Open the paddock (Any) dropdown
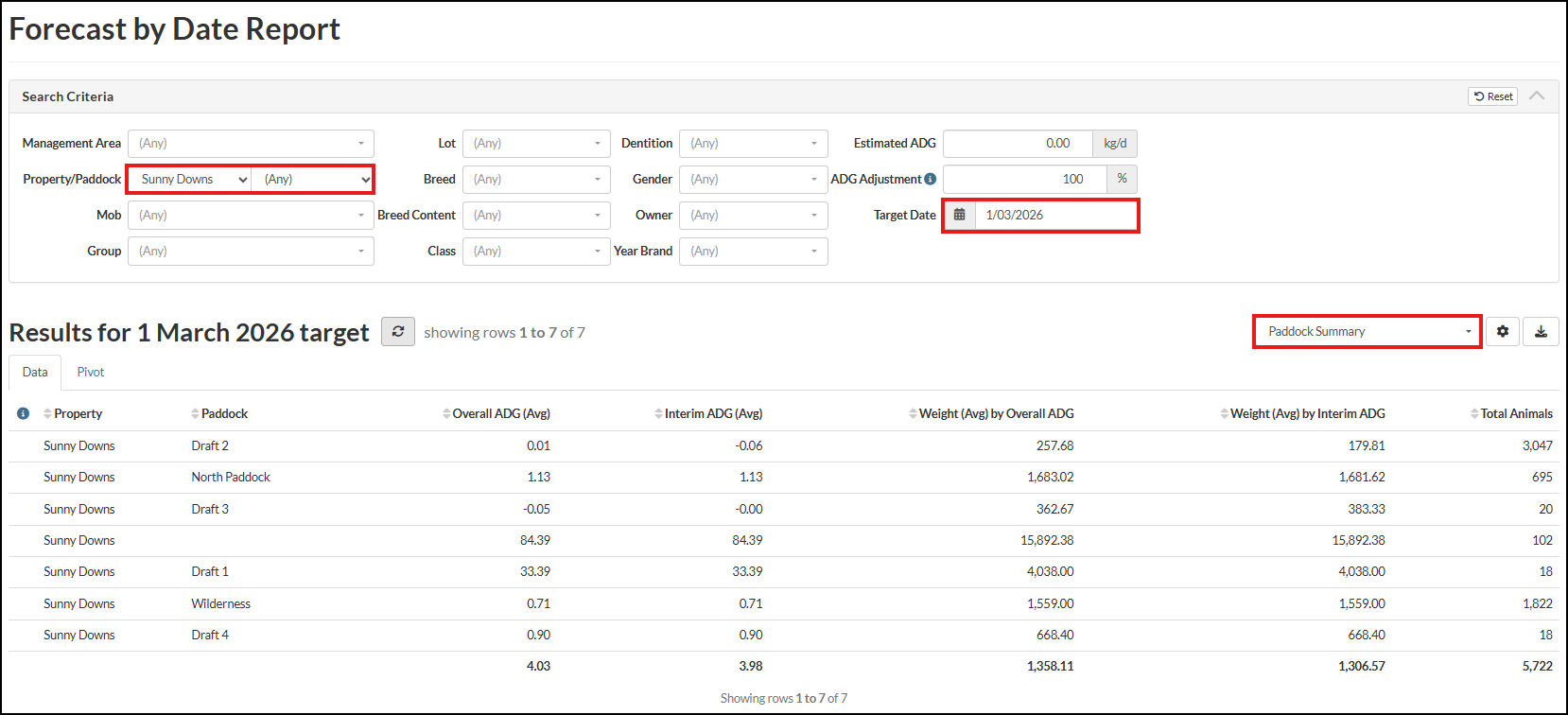Screen dimensions: 1568x715 coord(312,180)
